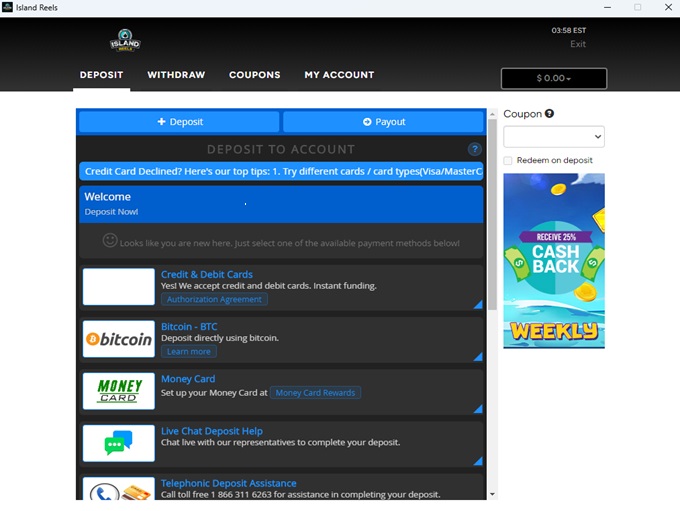680x511 pixels.
Task: Enable Redeem on deposit checkbox
Action: pyautogui.click(x=508, y=160)
